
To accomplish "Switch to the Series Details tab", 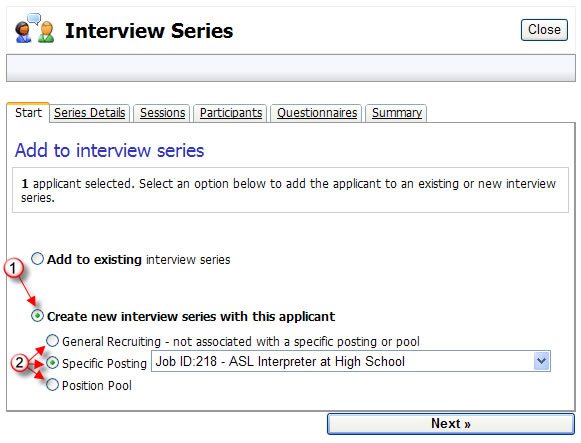I will click(90, 113).
